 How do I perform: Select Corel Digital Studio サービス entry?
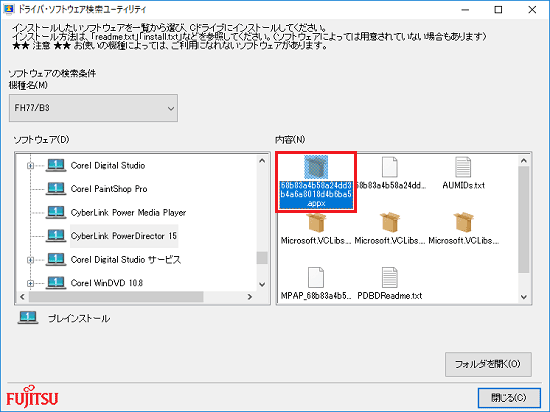(126, 260)
